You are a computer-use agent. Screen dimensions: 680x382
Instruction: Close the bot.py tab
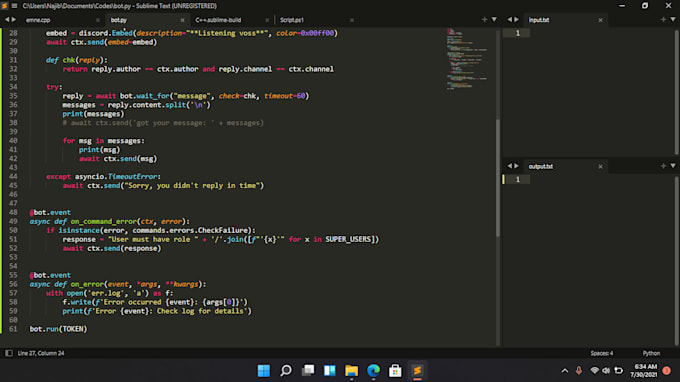click(x=182, y=20)
